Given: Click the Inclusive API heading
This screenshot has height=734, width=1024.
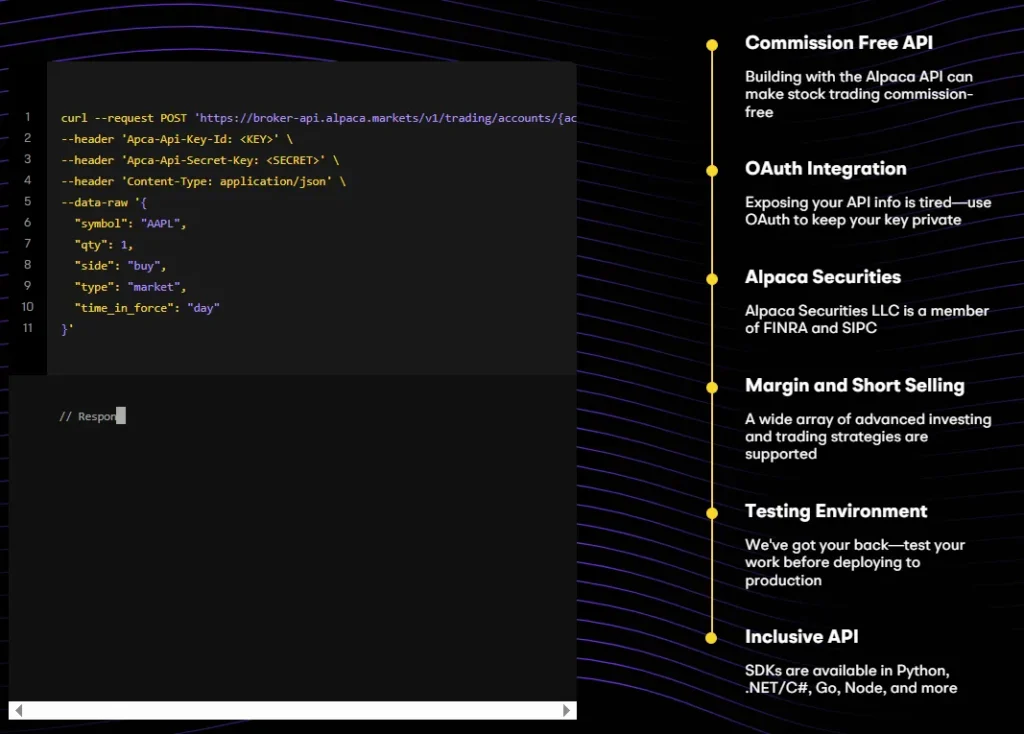Looking at the screenshot, I should coord(801,636).
